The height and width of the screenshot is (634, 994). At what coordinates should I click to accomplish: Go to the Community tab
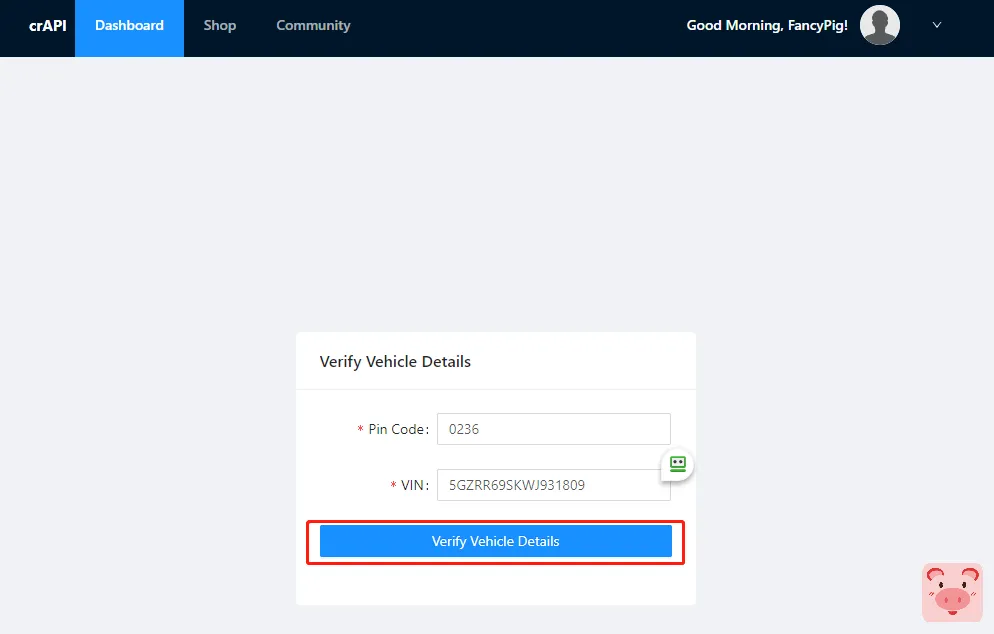313,26
